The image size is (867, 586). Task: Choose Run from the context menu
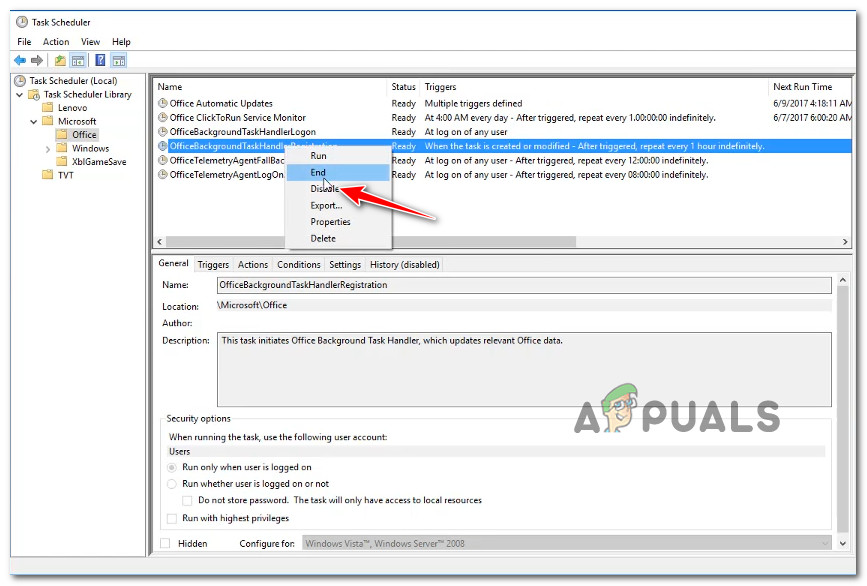[x=338, y=156]
